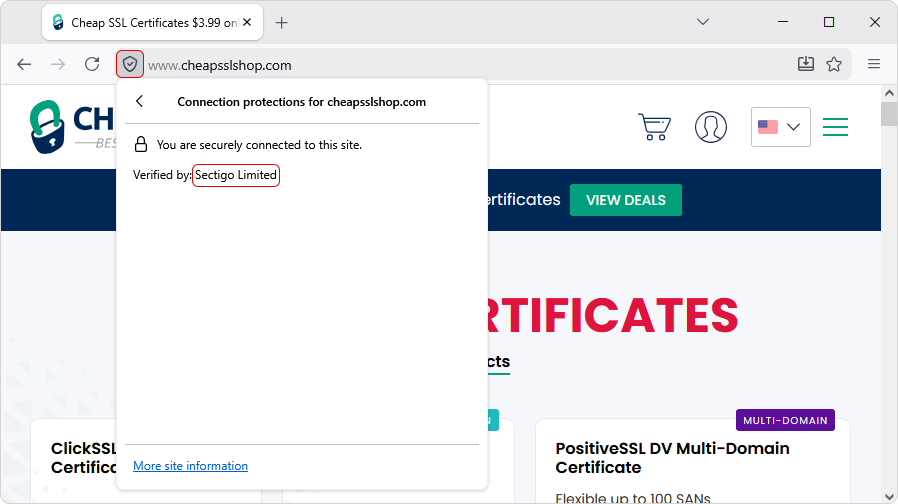Click the browser forward arrow
The width and height of the screenshot is (898, 504).
pos(58,64)
